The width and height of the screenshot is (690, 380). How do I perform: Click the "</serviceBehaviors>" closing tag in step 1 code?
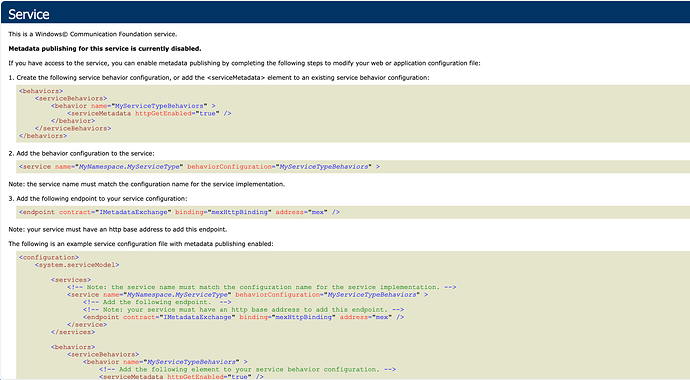(73, 128)
